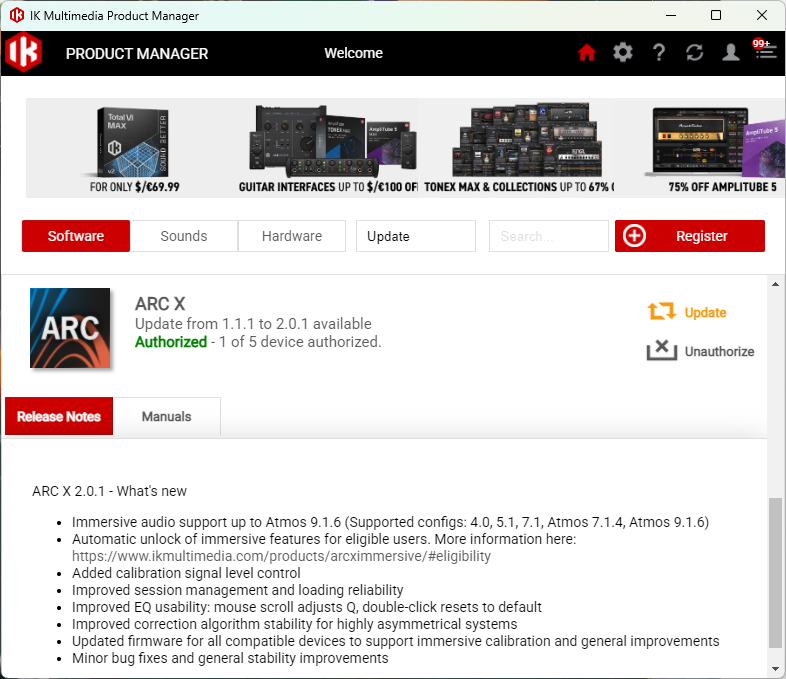Viewport: 786px width, 679px height.
Task: Switch to the Software tab
Action: [x=76, y=236]
